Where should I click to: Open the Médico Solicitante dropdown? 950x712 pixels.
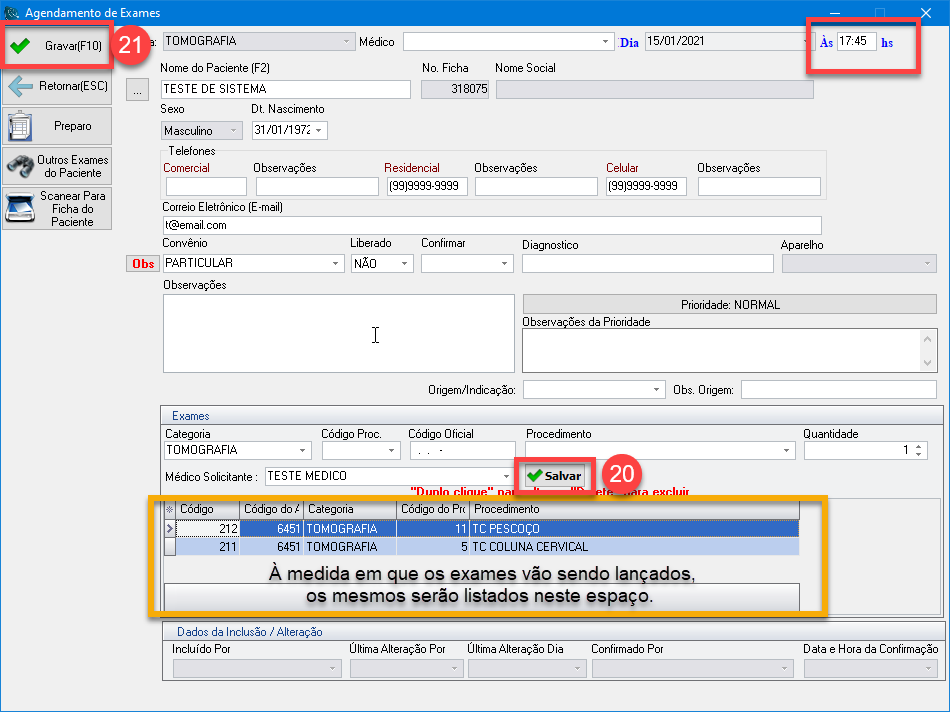pos(506,476)
